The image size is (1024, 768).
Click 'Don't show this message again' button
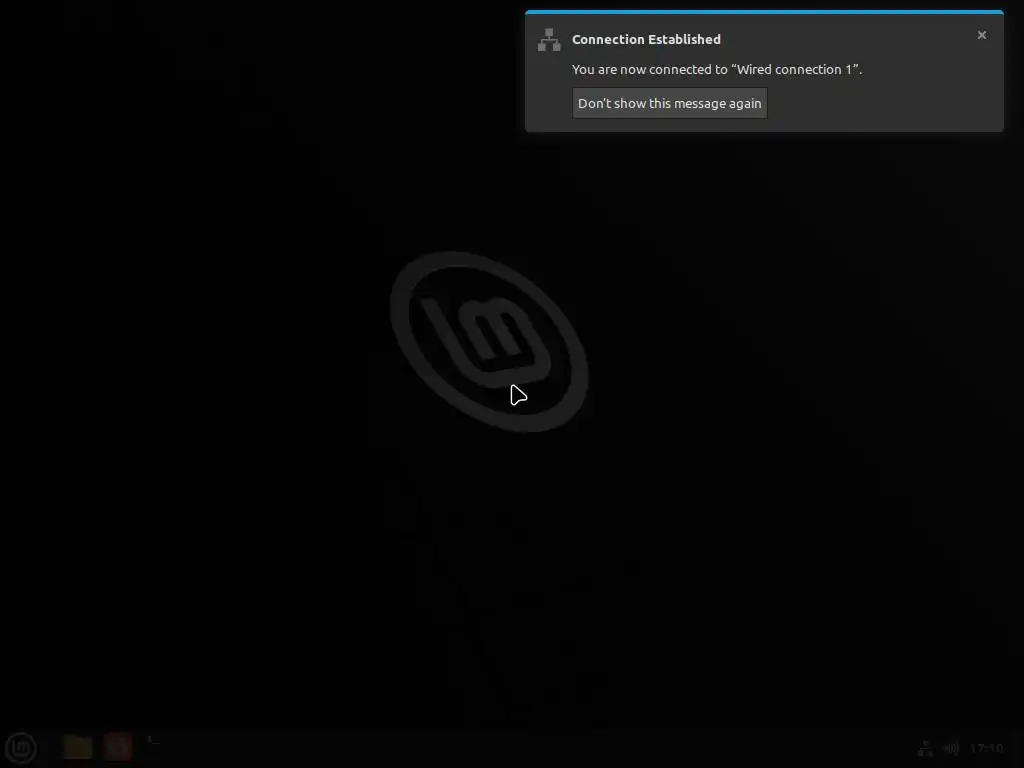click(669, 103)
